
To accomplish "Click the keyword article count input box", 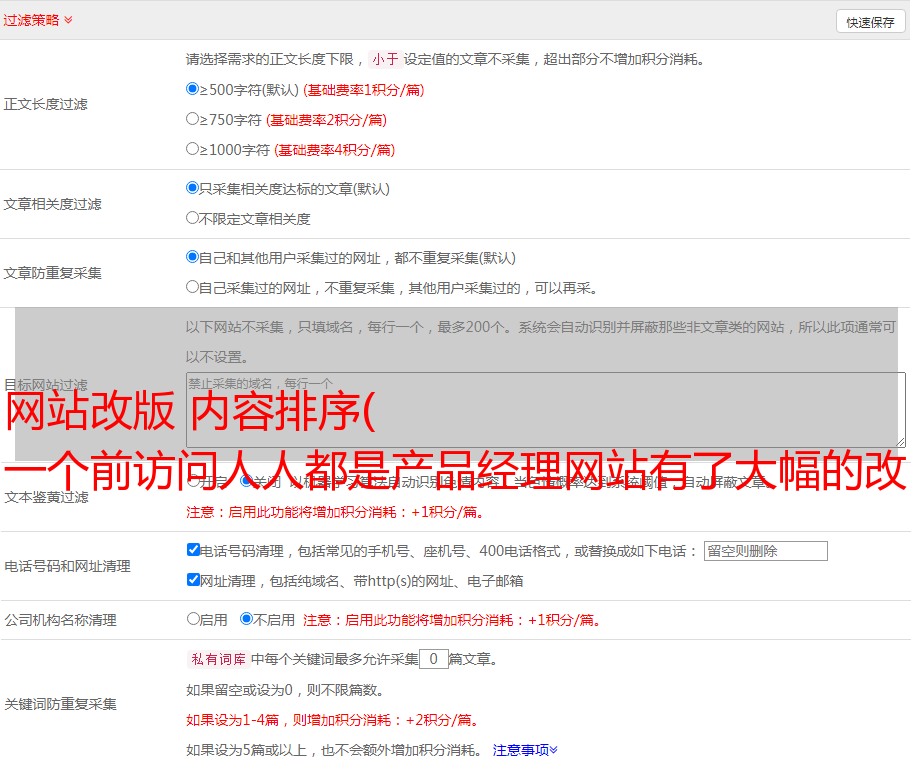I will coord(433,659).
